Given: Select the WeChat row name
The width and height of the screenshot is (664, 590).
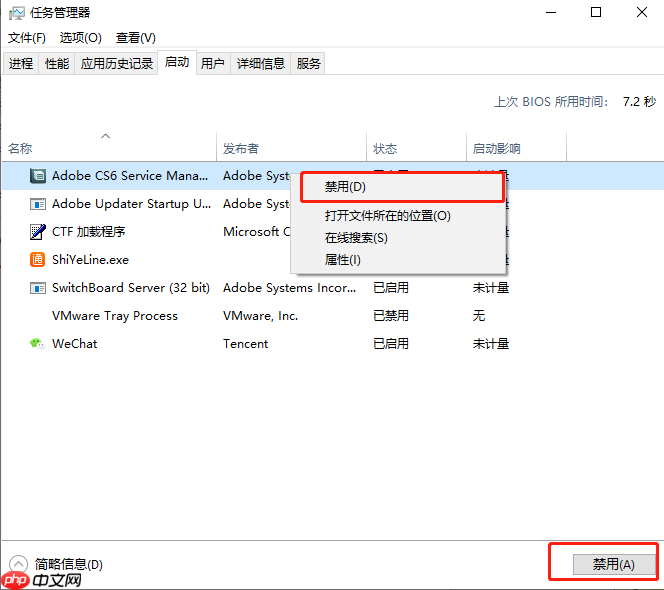Looking at the screenshot, I should [x=75, y=343].
